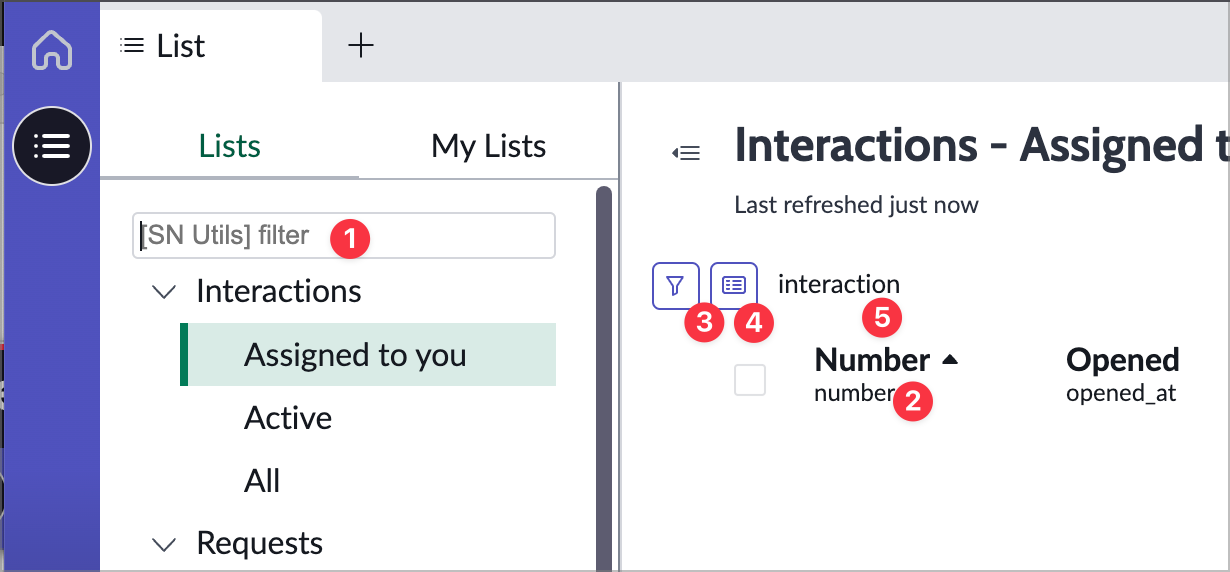Open the Assigned to you list
Viewport: 1230px width, 572px height.
pos(355,355)
